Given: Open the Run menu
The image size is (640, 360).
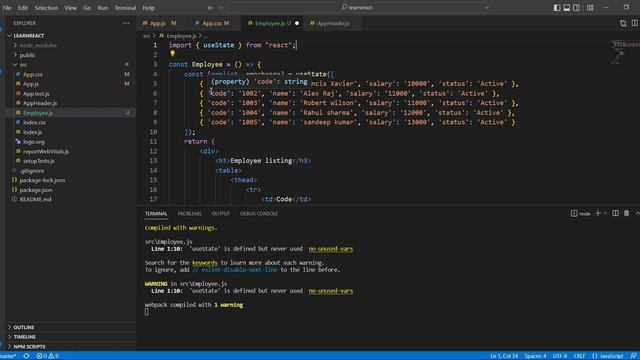Looking at the screenshot, I should (x=102, y=8).
